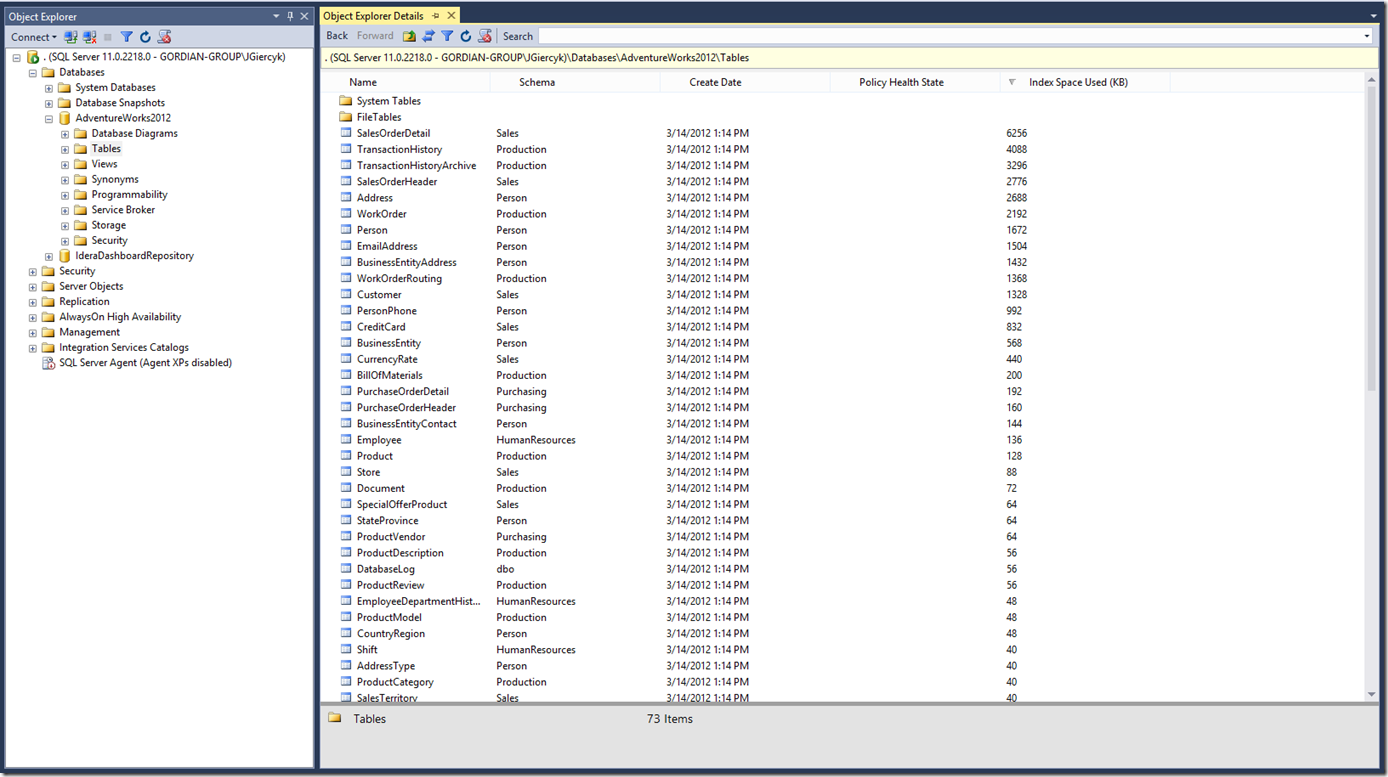
Task: Click the Refresh icon in Details toolbar
Action: tap(465, 36)
